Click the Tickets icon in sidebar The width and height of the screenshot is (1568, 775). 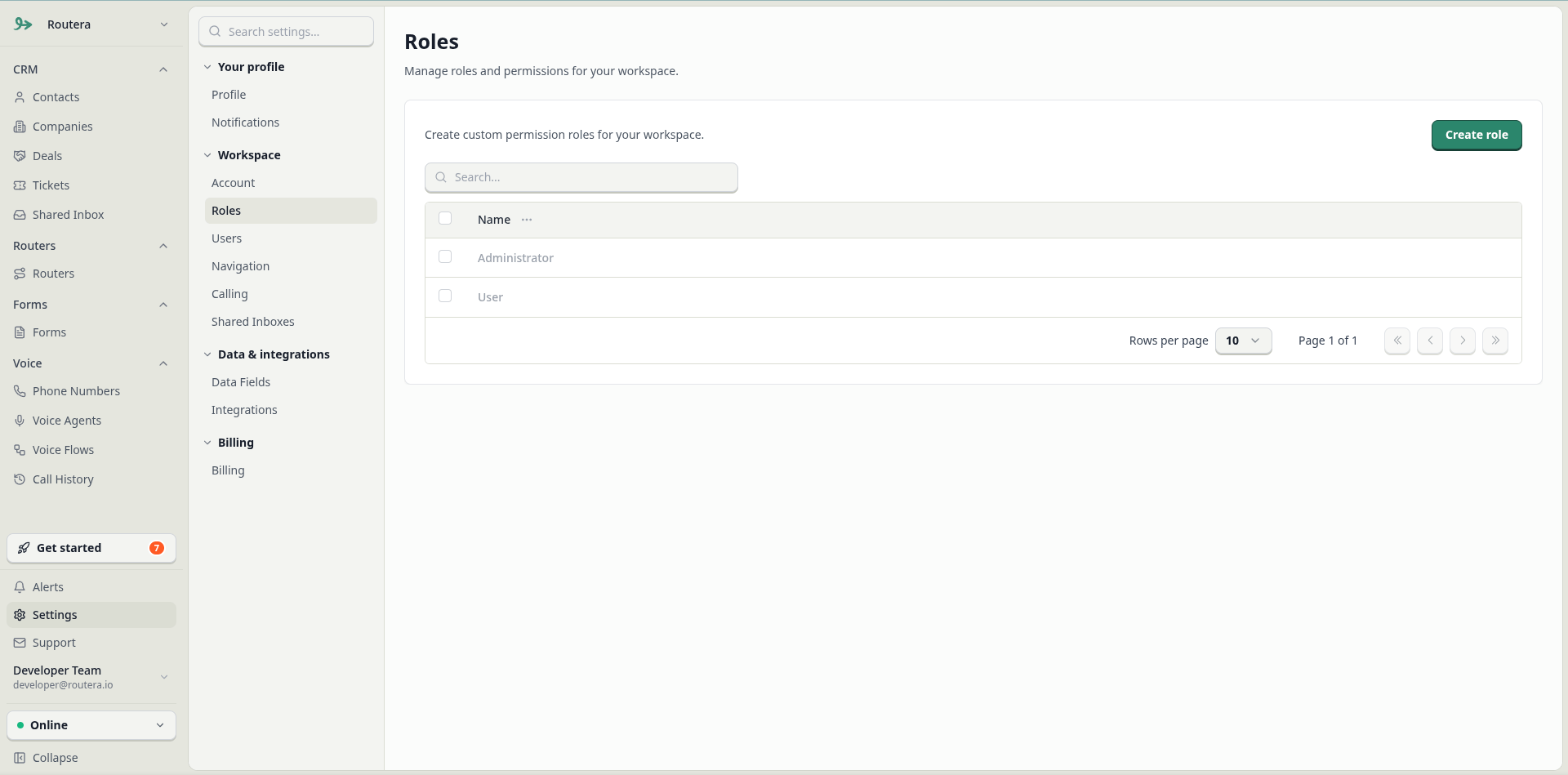20,185
